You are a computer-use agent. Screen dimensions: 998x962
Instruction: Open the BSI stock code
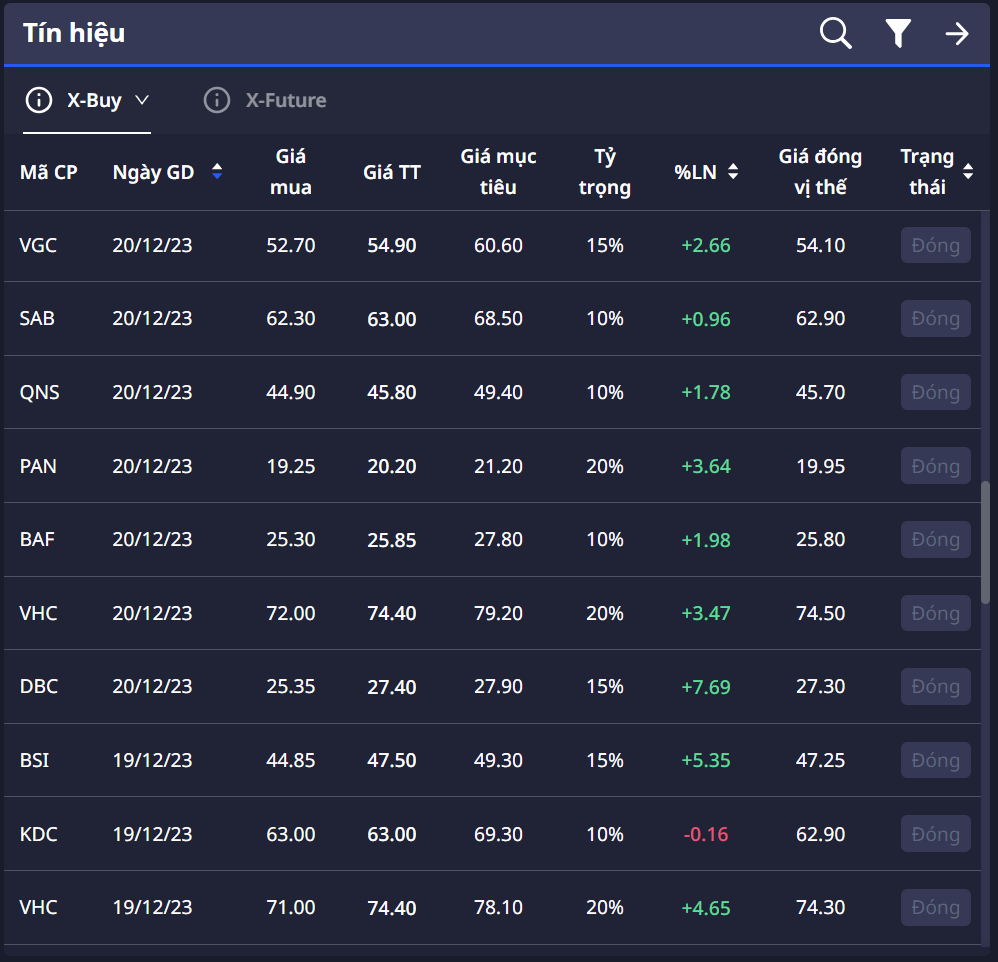(34, 760)
